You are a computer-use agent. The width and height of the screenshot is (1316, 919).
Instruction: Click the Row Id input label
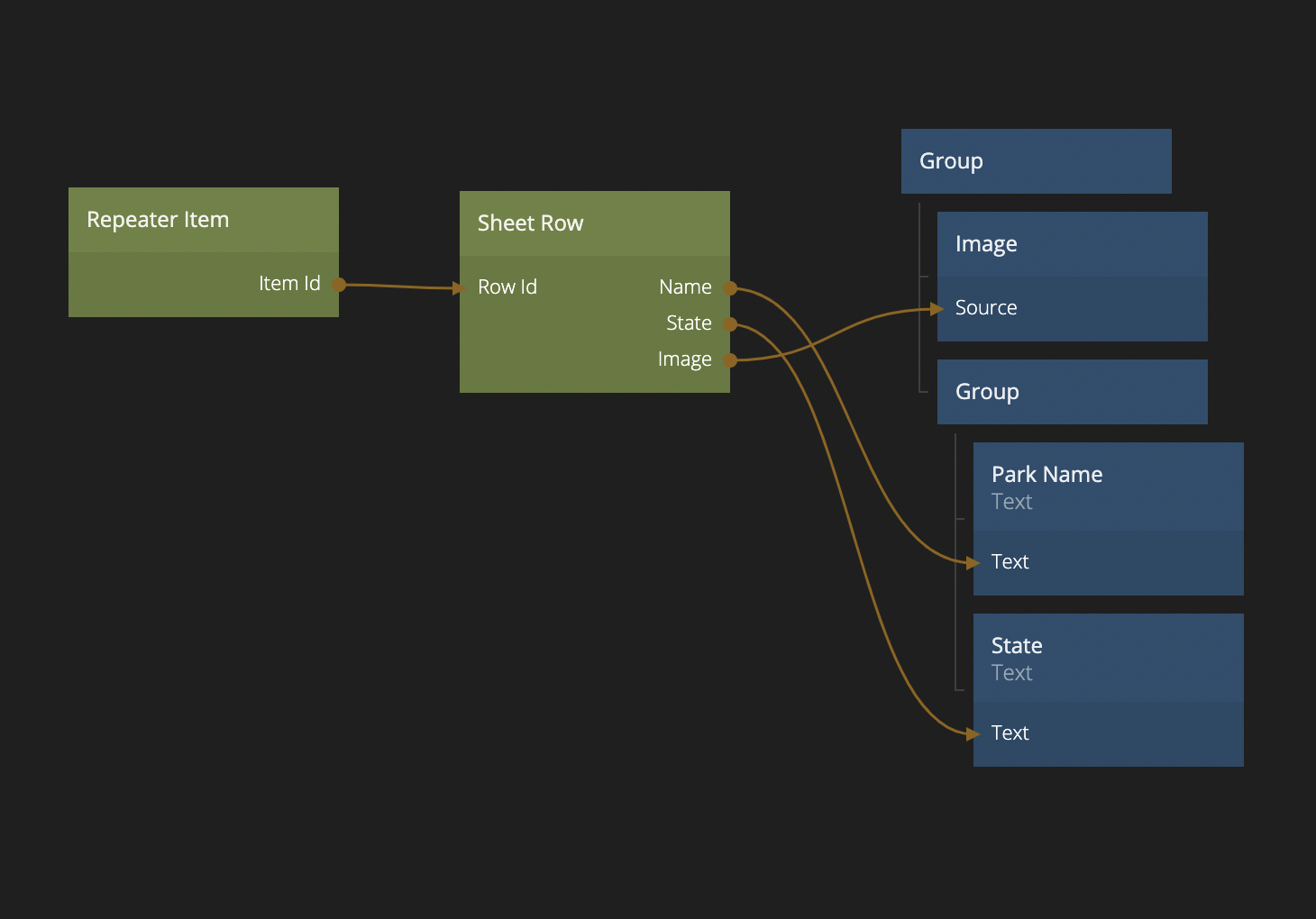point(507,287)
